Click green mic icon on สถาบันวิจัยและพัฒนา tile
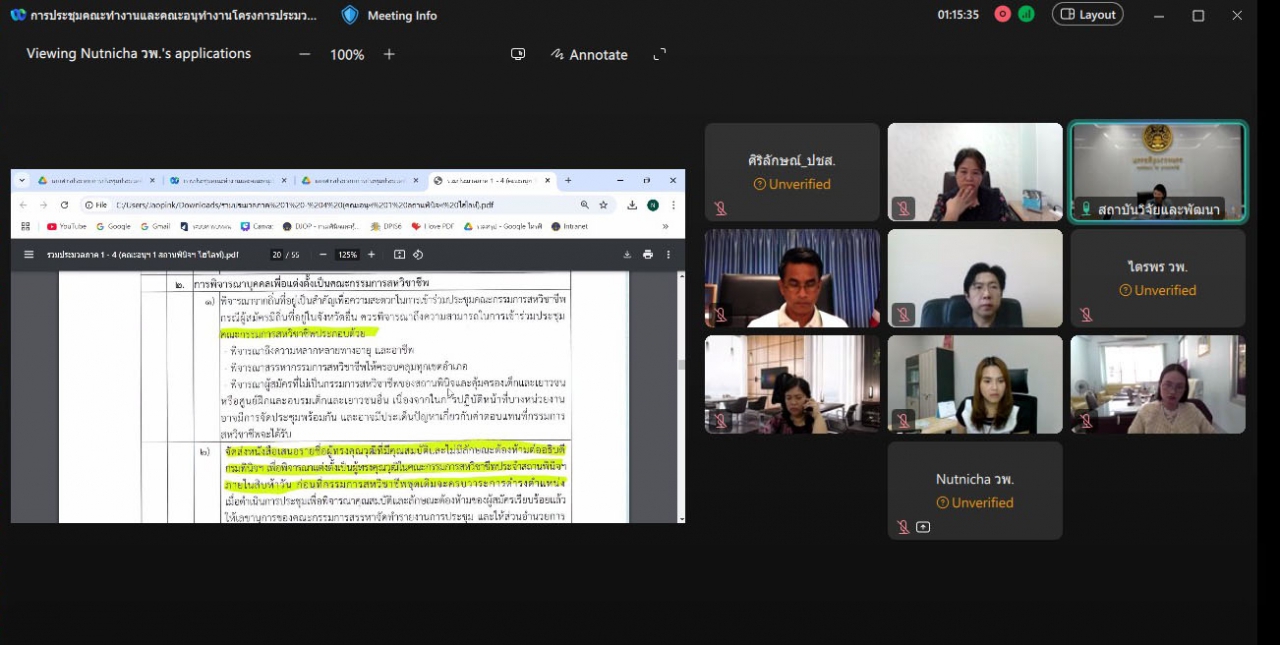Screen dimensions: 1280x645 point(1086,209)
